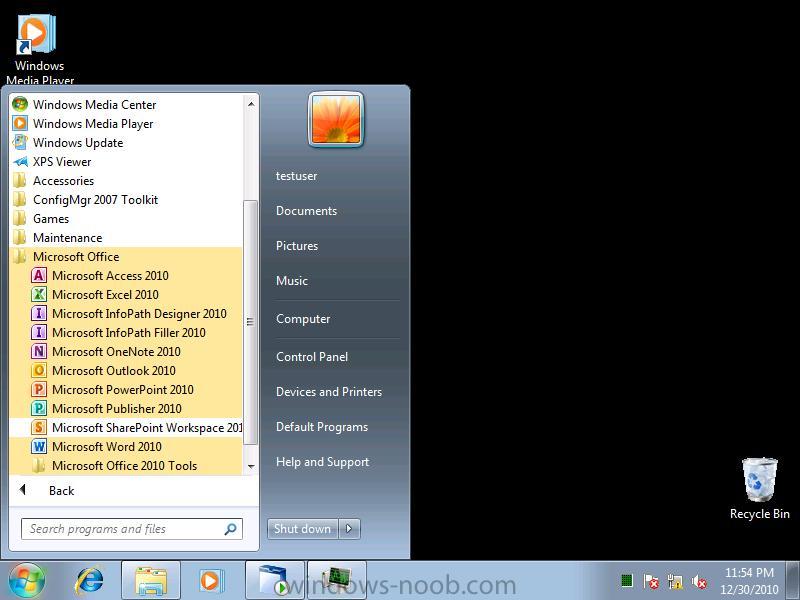Launch Microsoft Word 2010 icon

click(x=39, y=446)
